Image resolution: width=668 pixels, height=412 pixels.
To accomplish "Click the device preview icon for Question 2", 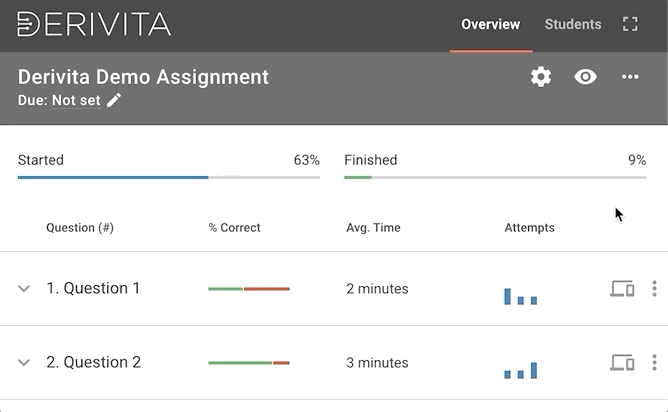I will (x=622, y=363).
